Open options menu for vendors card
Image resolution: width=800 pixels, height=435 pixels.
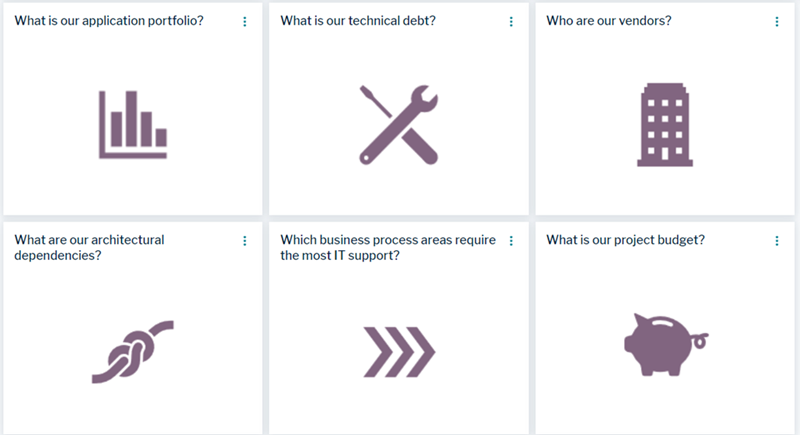tap(777, 22)
